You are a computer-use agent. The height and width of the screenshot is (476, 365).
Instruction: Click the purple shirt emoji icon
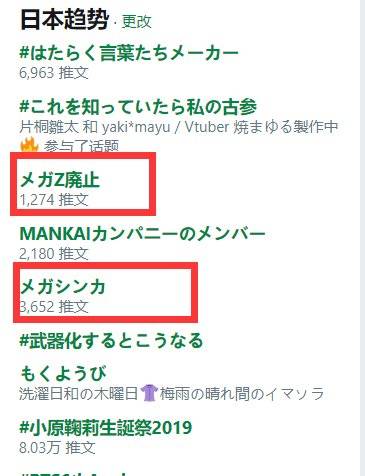point(149,393)
